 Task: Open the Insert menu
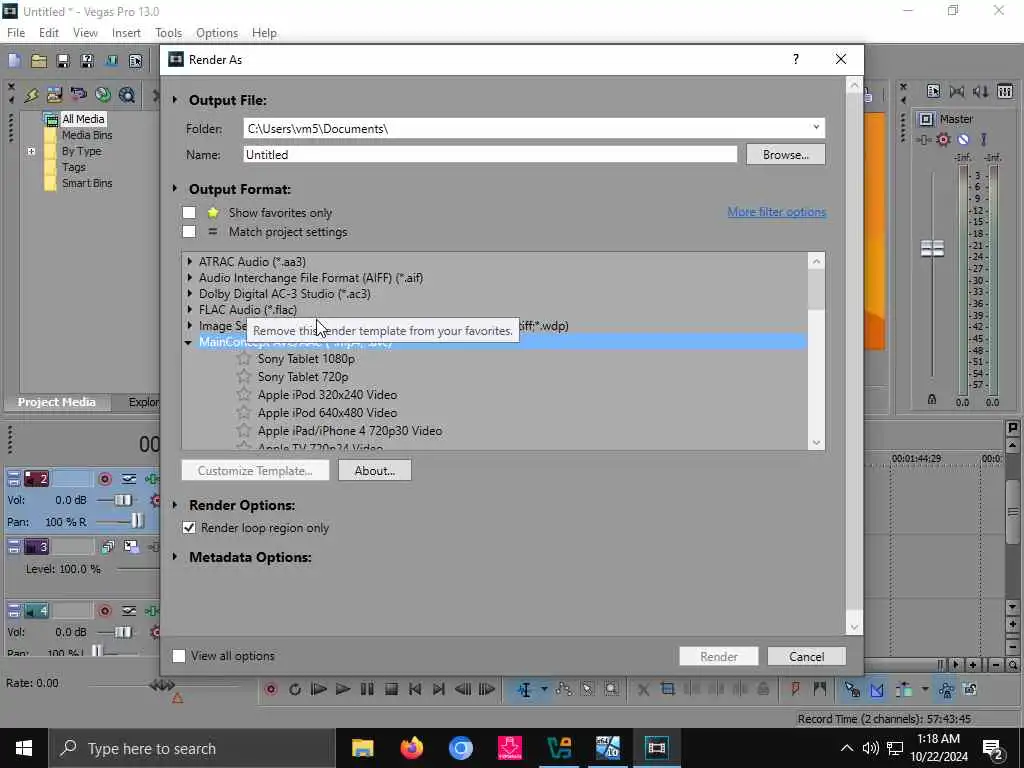126,33
